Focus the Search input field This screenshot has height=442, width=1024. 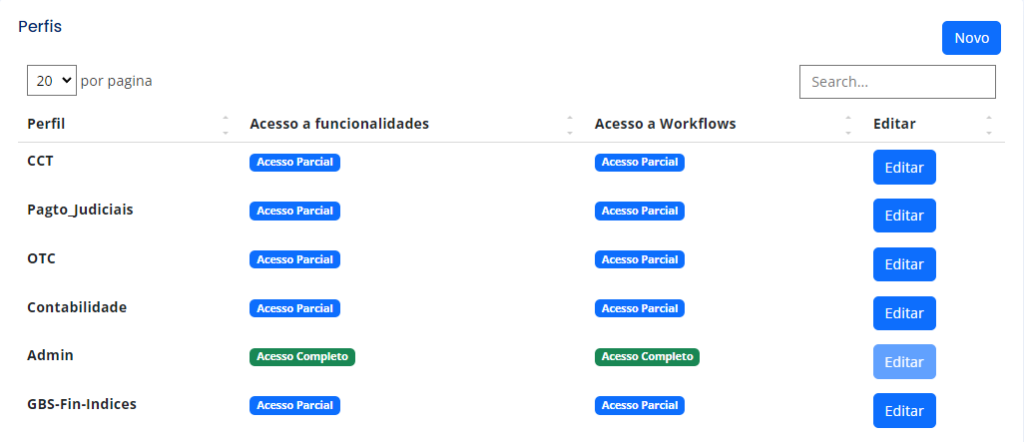(897, 82)
